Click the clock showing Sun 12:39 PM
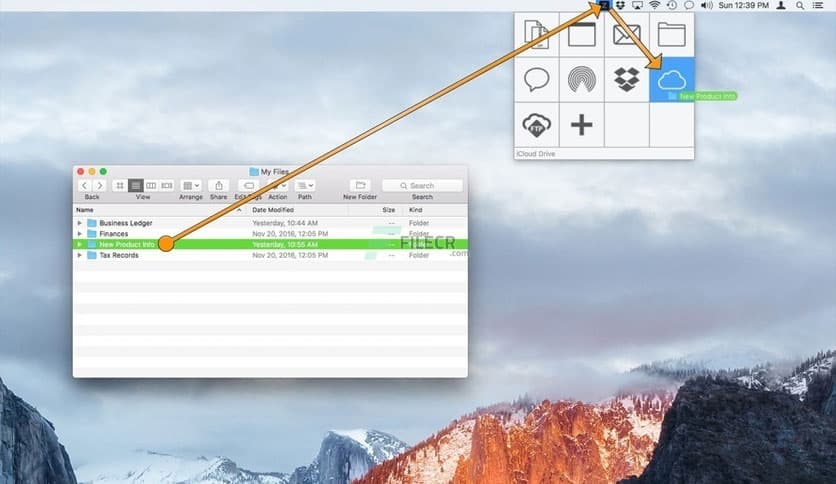The image size is (836, 484). point(743,5)
